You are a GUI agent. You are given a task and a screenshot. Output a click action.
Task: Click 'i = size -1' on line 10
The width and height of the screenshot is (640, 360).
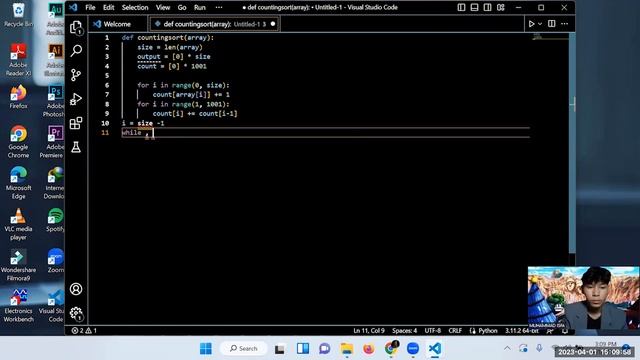click(x=143, y=123)
